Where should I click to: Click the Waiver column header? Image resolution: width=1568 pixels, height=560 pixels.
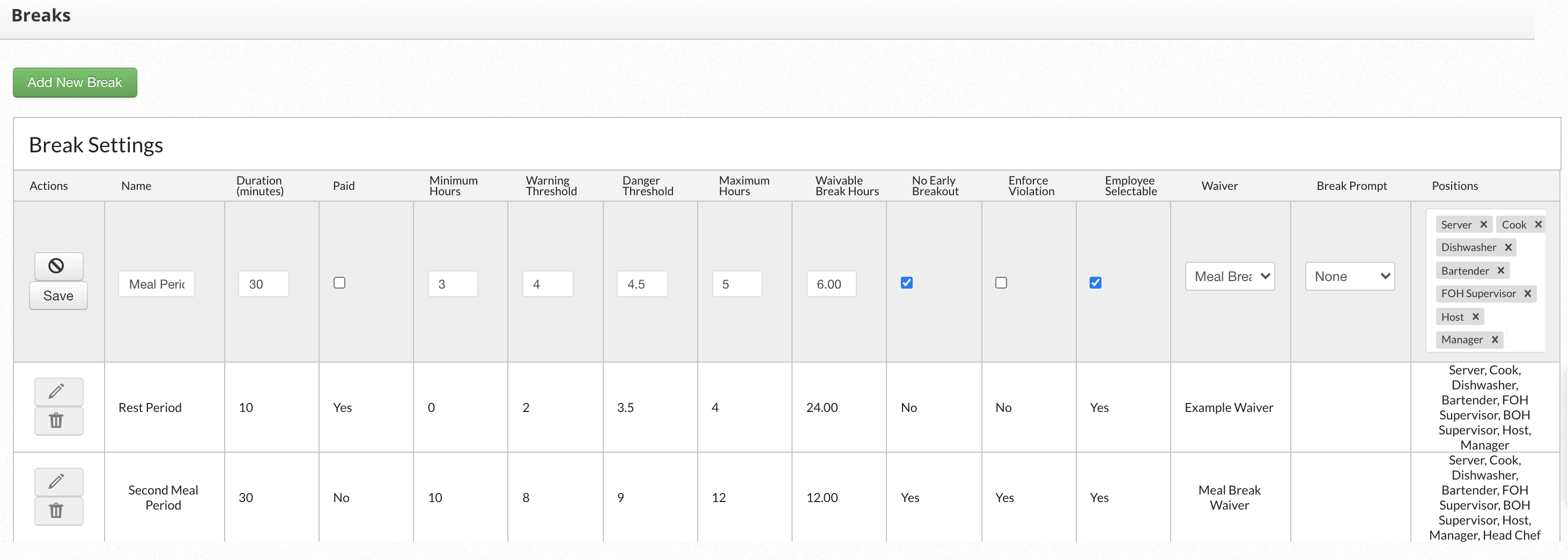(1219, 186)
